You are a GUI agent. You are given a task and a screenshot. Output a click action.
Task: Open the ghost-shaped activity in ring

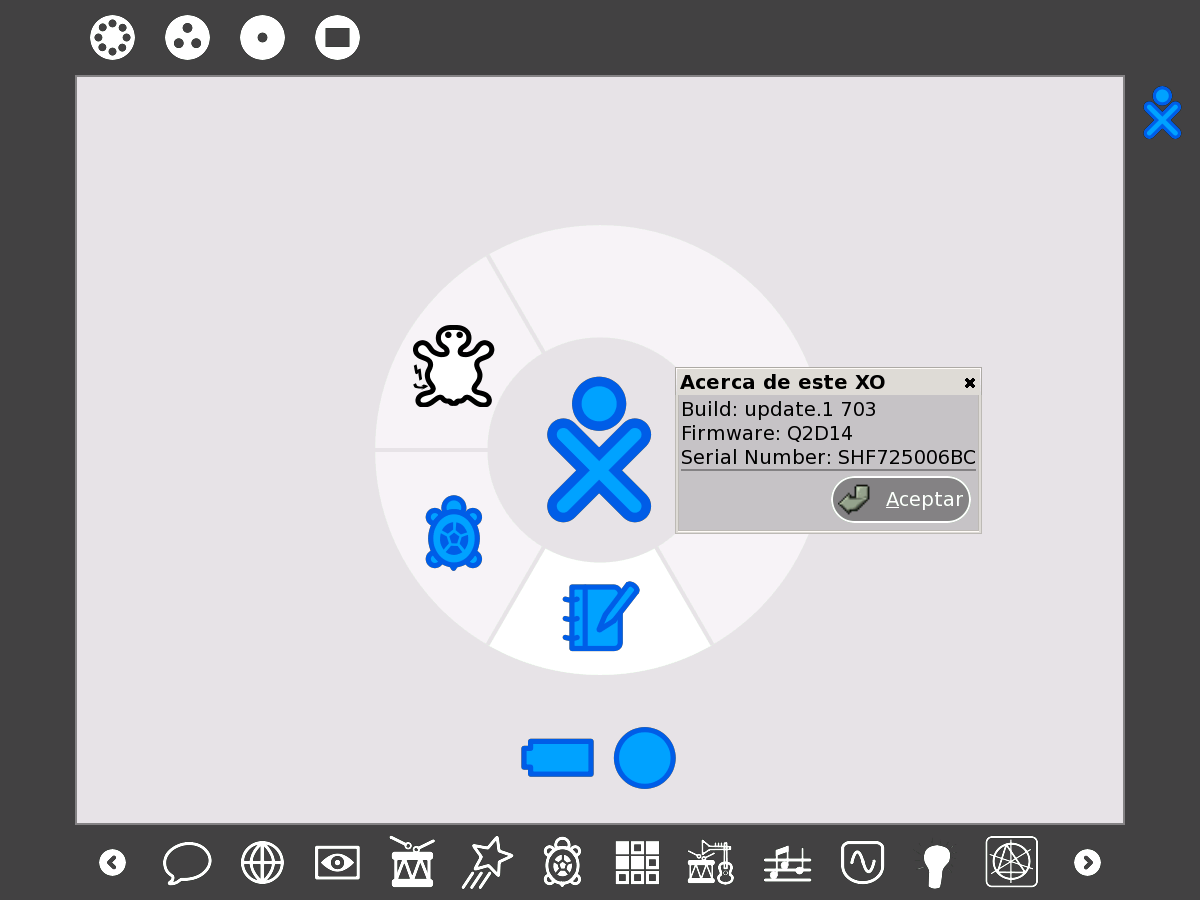point(453,366)
